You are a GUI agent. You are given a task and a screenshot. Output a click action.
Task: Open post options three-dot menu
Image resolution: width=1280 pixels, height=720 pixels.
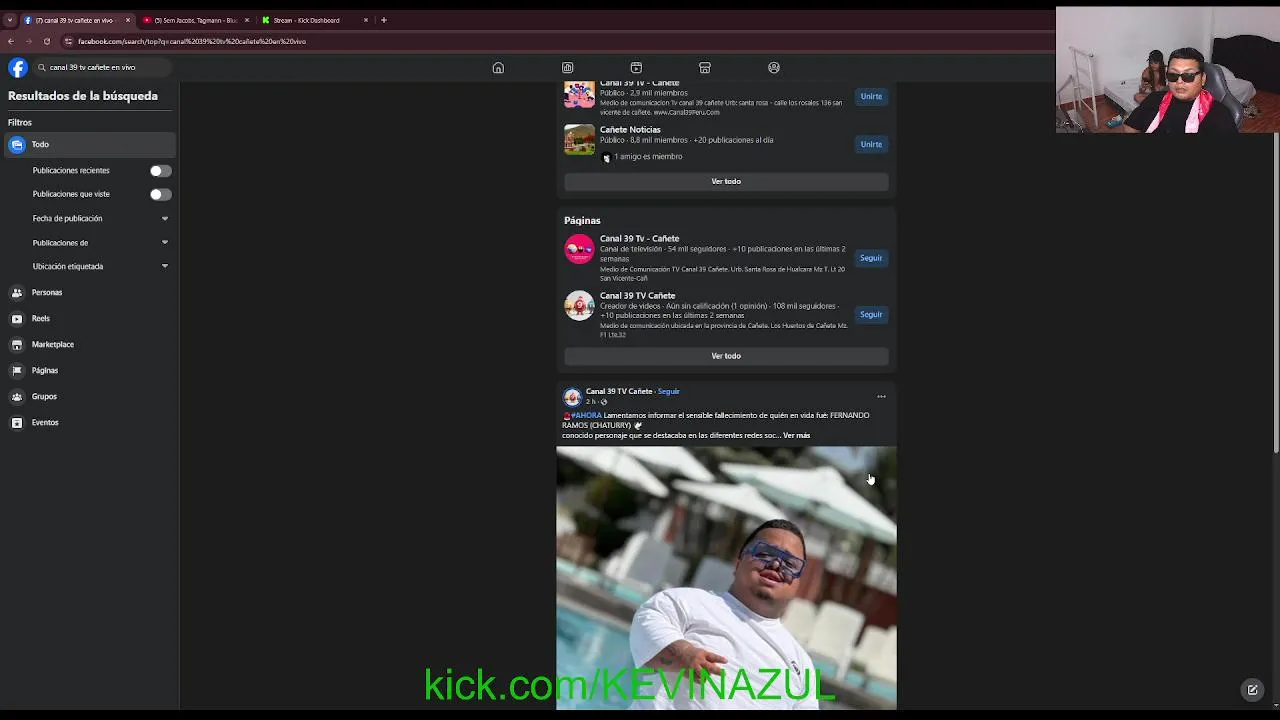tap(881, 397)
